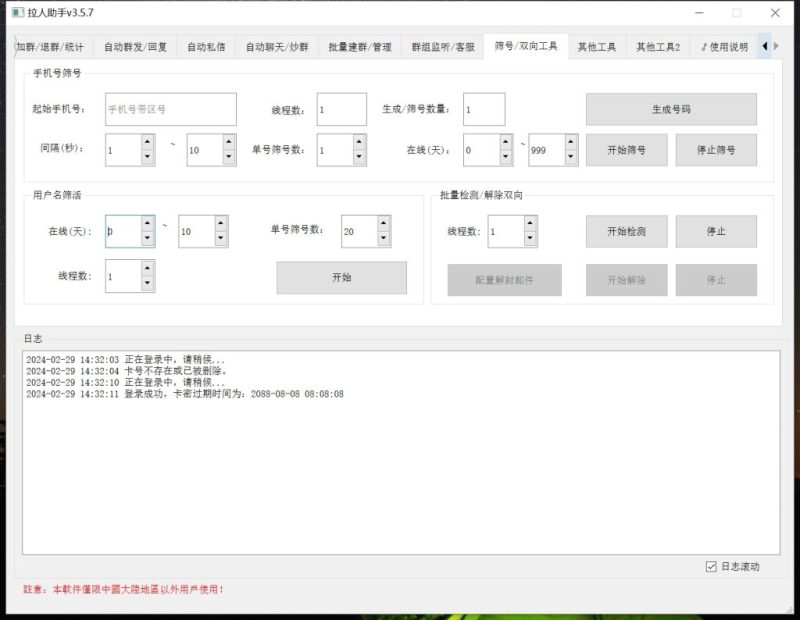Screen dimensions: 800x620
Task: Start username filtering with the 开始 button
Action: point(341,277)
